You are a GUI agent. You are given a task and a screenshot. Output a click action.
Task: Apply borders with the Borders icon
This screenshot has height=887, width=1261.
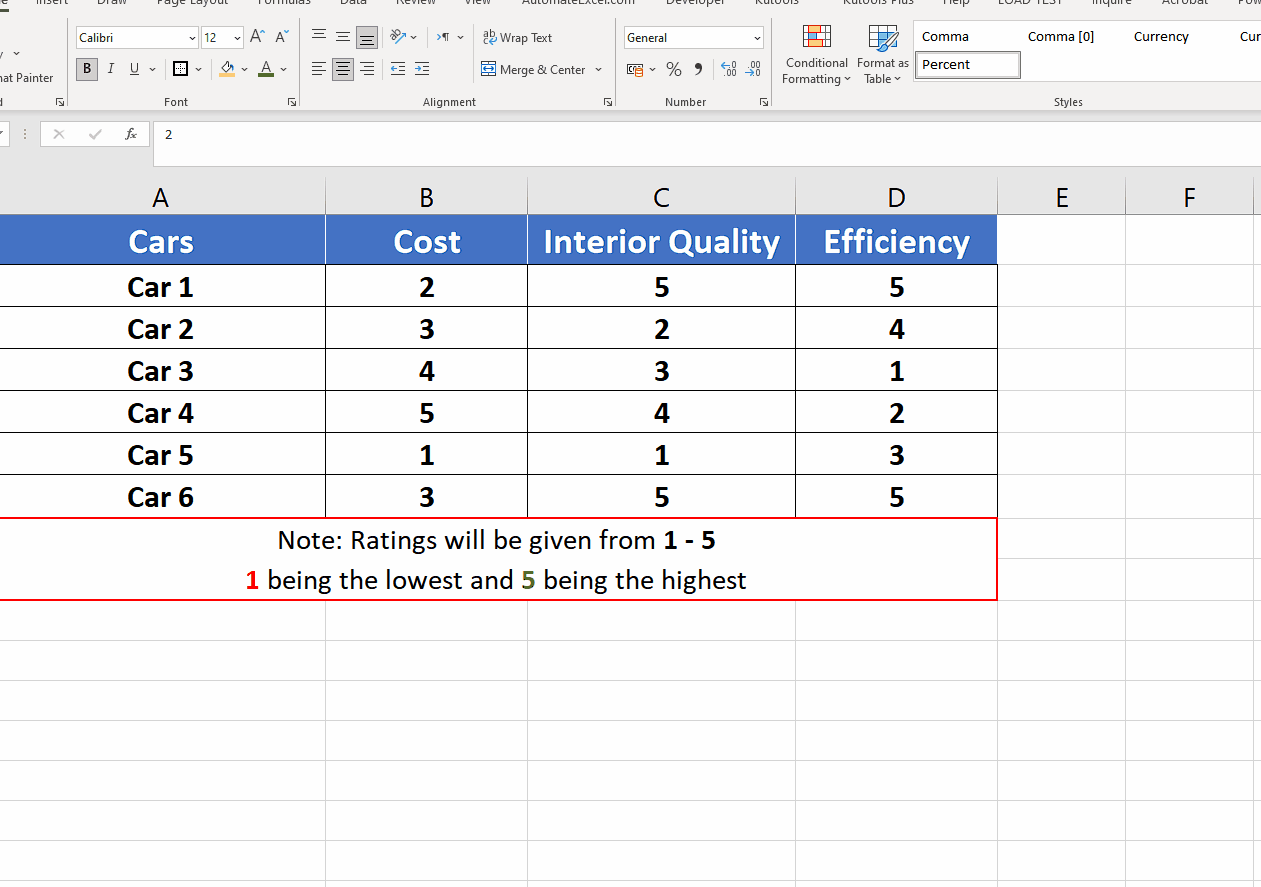pos(180,69)
